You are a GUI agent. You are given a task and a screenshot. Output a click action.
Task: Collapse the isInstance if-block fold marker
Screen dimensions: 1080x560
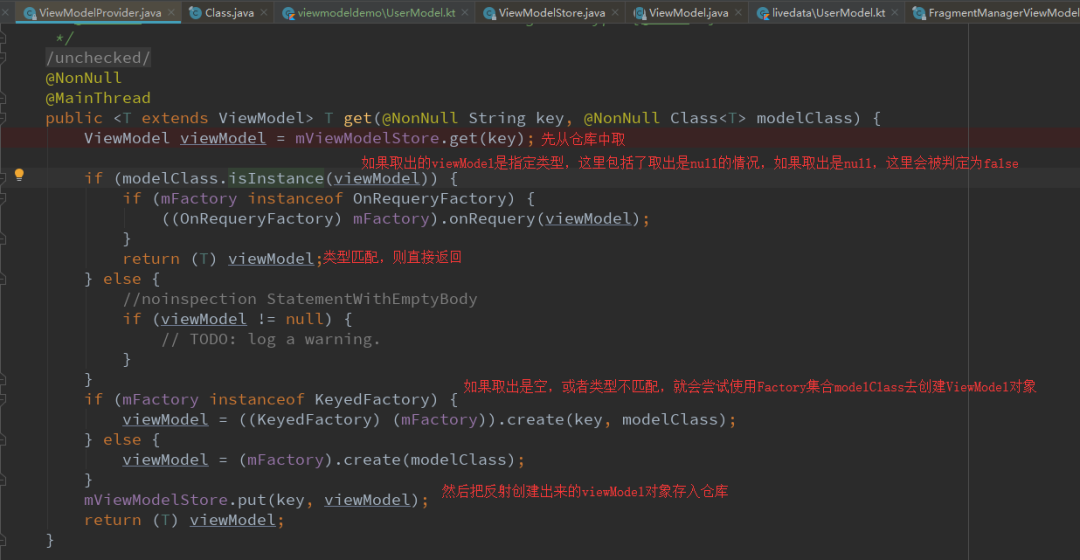(x=3, y=178)
